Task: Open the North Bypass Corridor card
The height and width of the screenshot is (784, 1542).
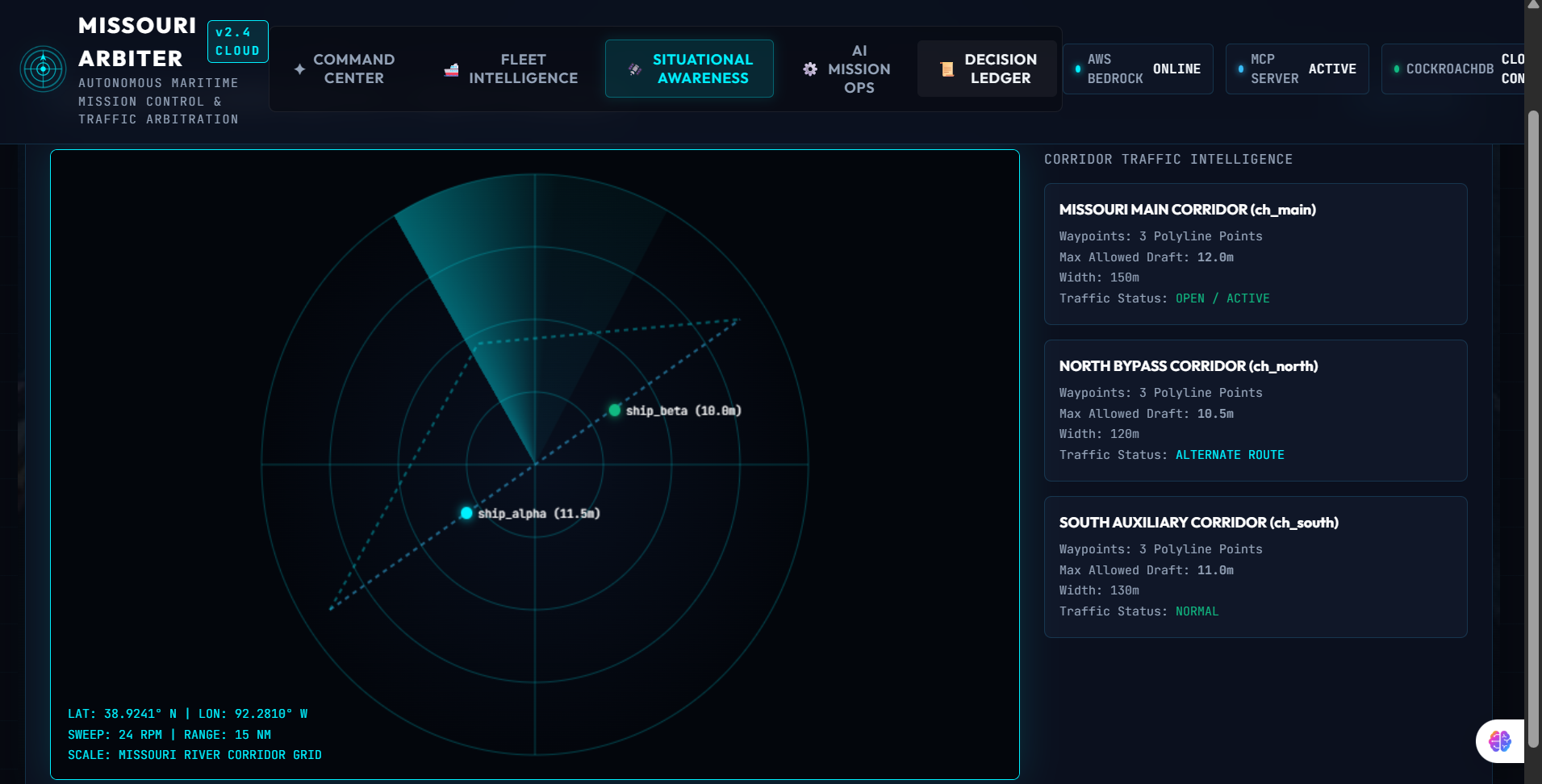Action: click(x=1256, y=411)
